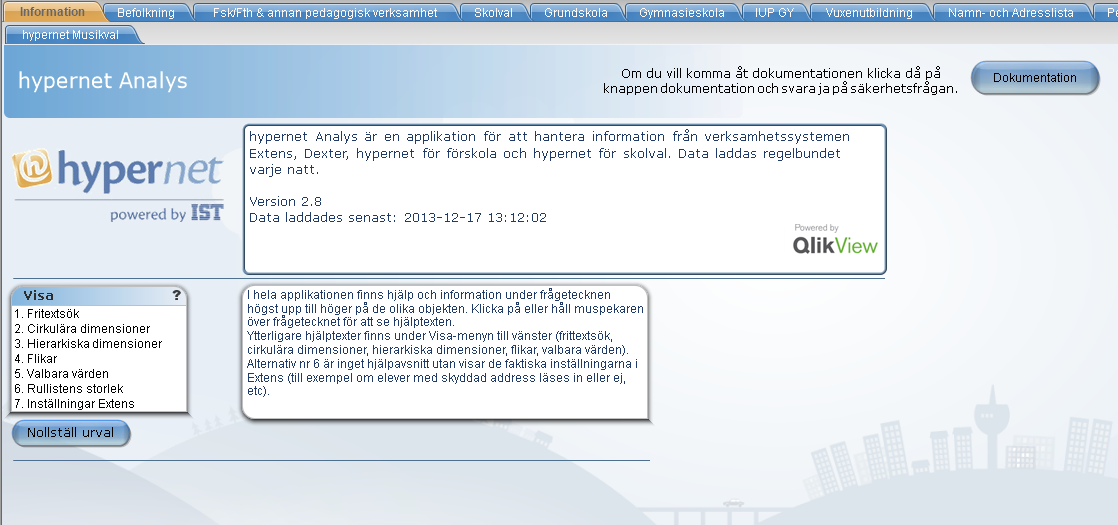
Task: Pick 5. Valbara värden entry
Action: [x=99, y=374]
